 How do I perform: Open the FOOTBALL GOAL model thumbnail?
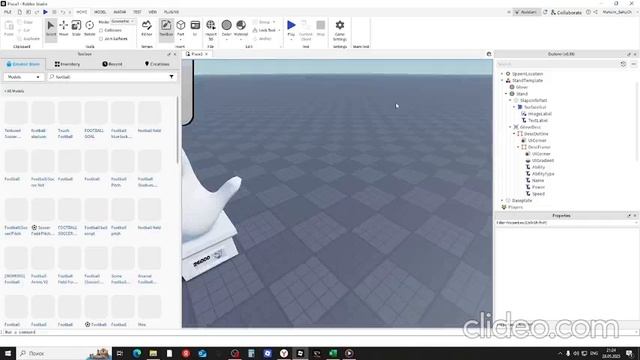(x=96, y=113)
